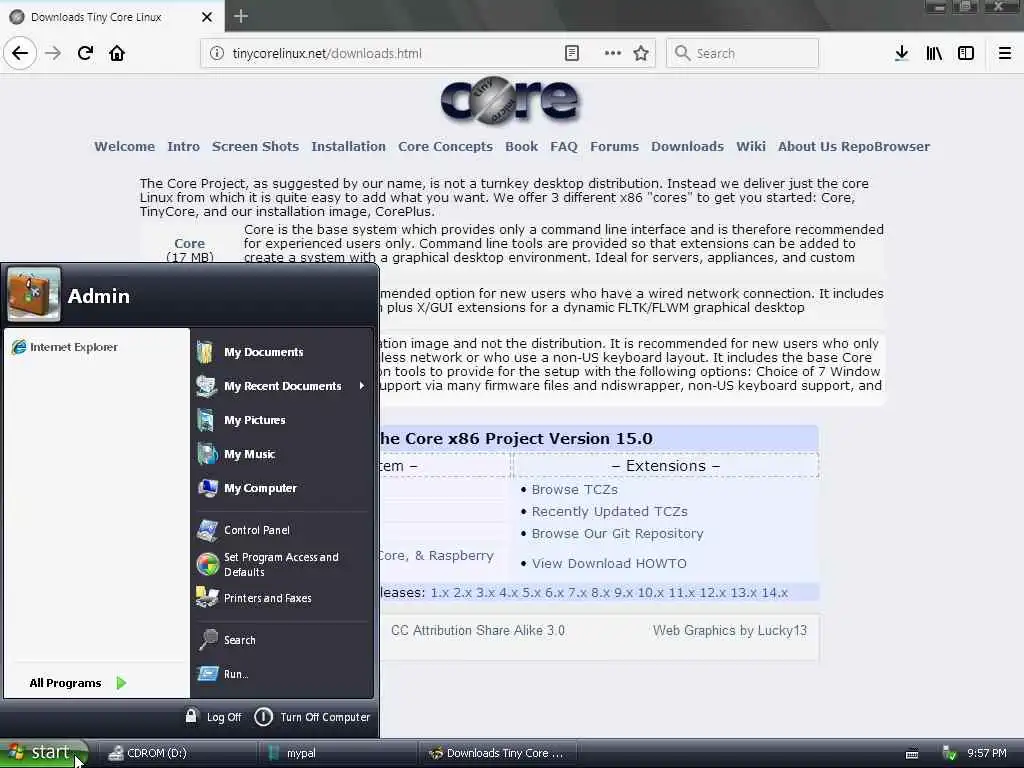Select the Downloads Tiny Core Linux tab

[x=112, y=17]
